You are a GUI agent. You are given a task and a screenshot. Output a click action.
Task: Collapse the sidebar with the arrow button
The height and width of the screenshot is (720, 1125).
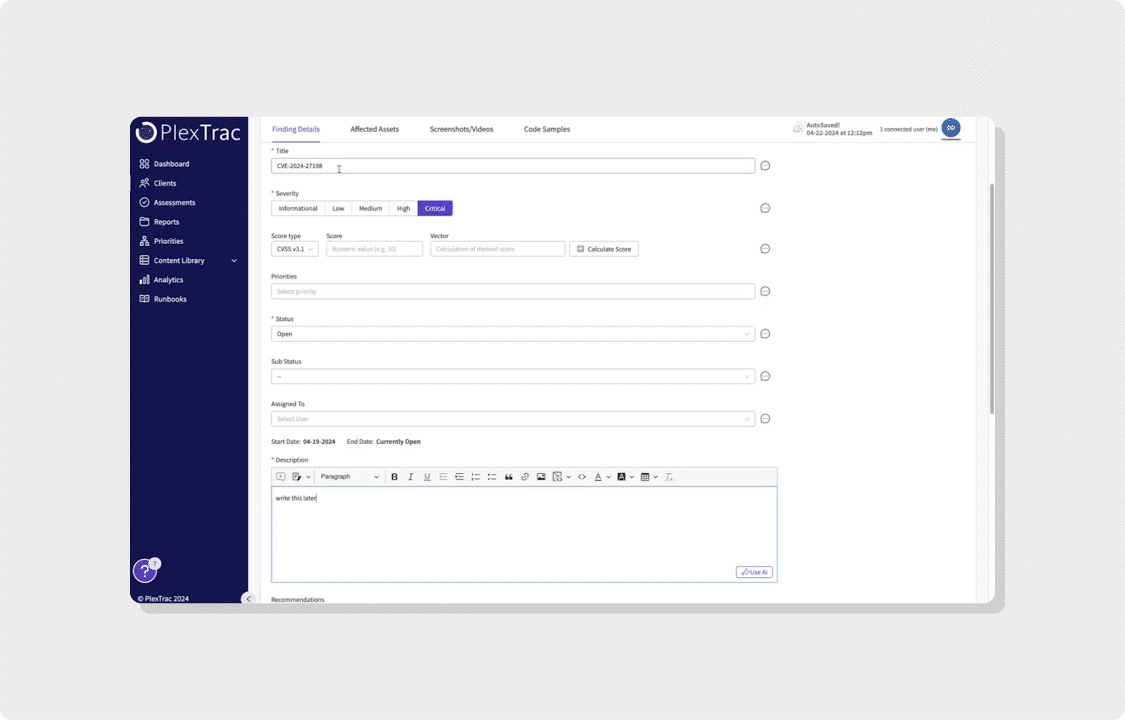pyautogui.click(x=248, y=598)
